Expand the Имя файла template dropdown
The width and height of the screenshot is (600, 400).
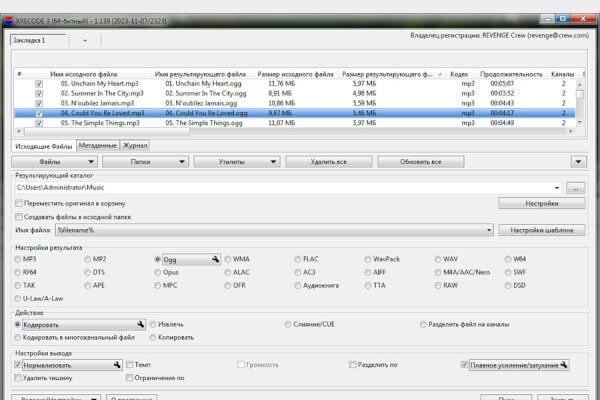click(489, 230)
